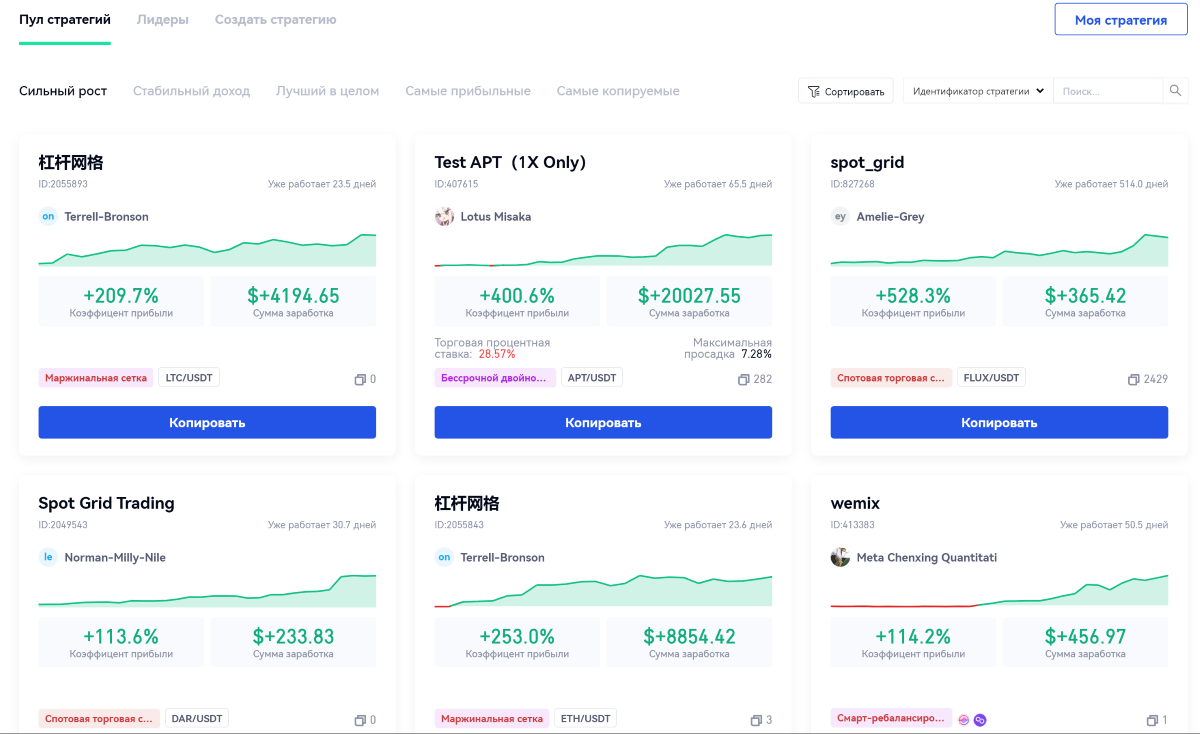Open the spot_grid strategy title

[867, 162]
